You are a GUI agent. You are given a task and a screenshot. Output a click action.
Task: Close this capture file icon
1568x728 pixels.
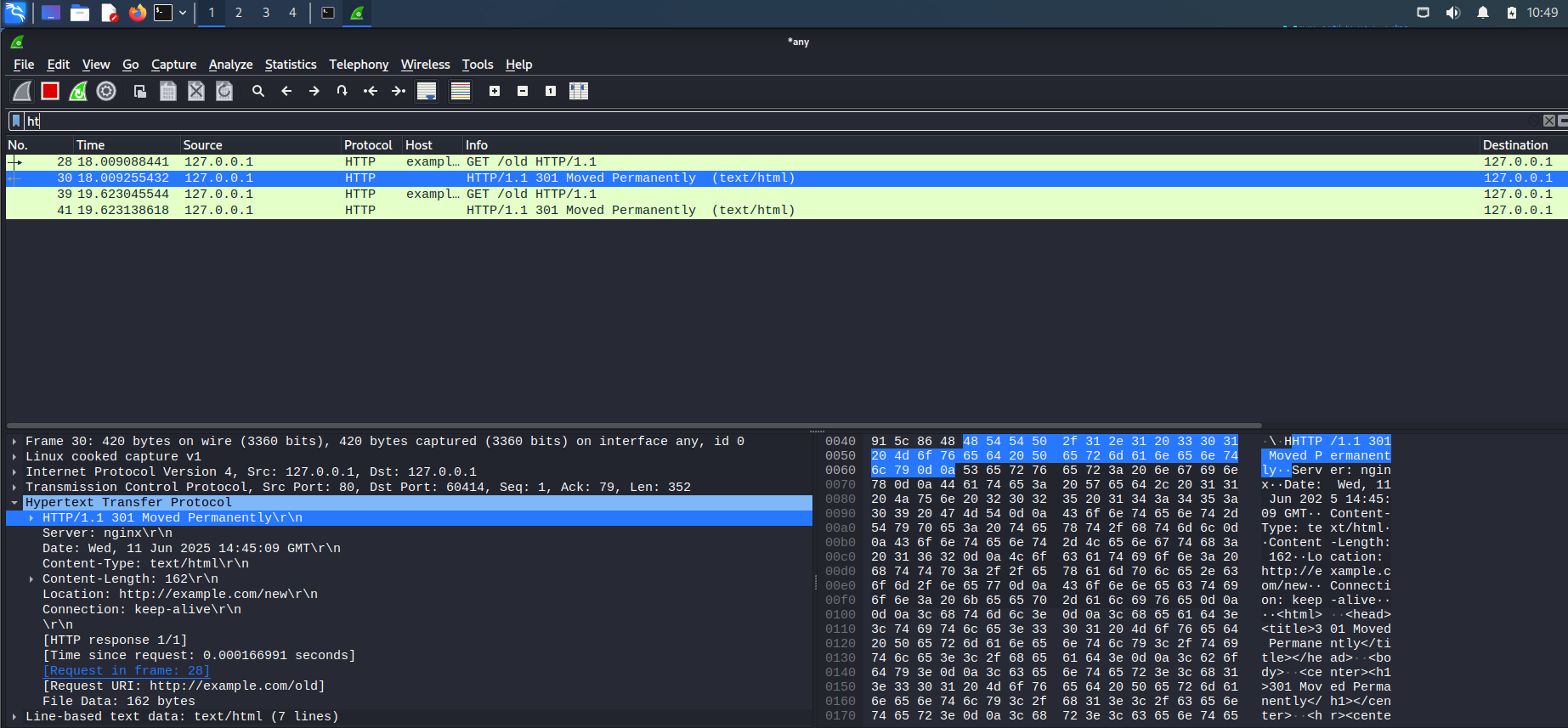click(x=196, y=91)
